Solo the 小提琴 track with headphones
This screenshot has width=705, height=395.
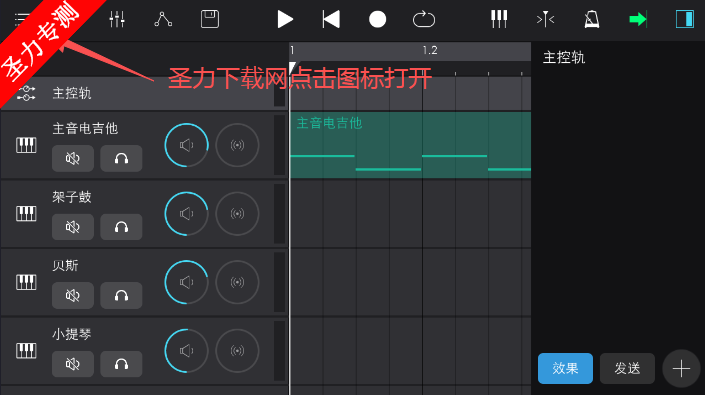click(x=121, y=364)
